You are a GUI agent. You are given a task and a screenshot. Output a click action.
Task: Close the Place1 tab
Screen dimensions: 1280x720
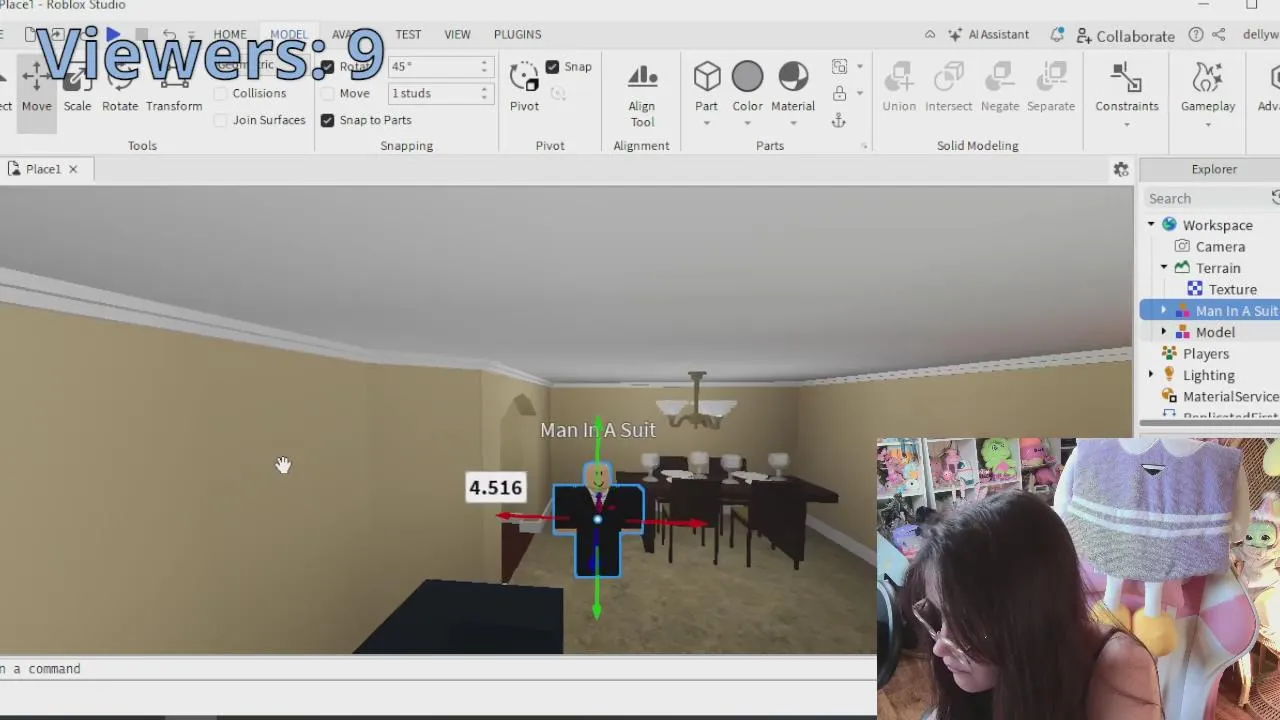[73, 169]
